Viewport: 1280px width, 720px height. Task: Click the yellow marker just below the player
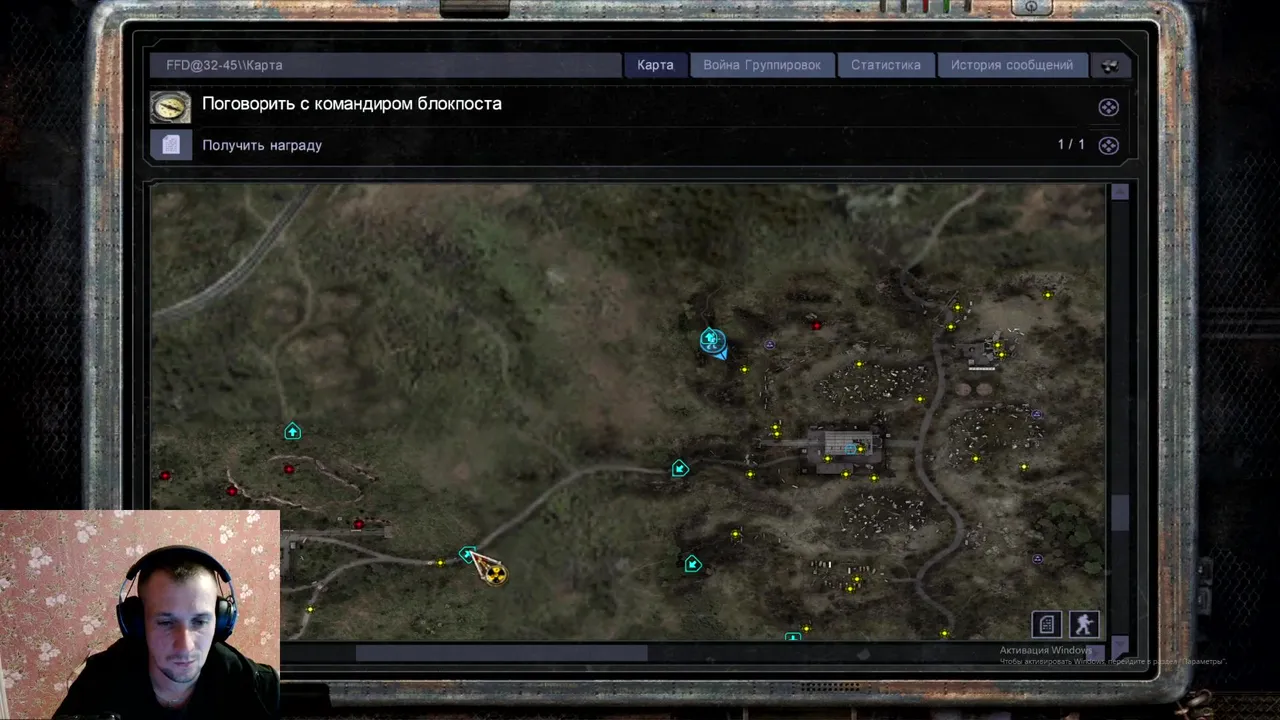[x=744, y=370]
